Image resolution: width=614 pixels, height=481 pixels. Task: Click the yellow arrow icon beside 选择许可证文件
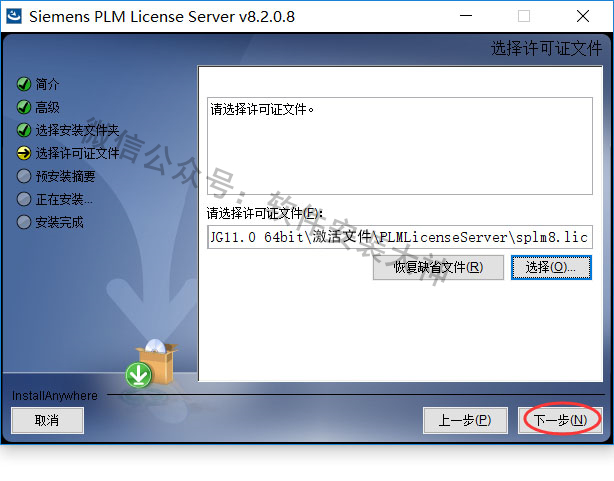point(24,153)
